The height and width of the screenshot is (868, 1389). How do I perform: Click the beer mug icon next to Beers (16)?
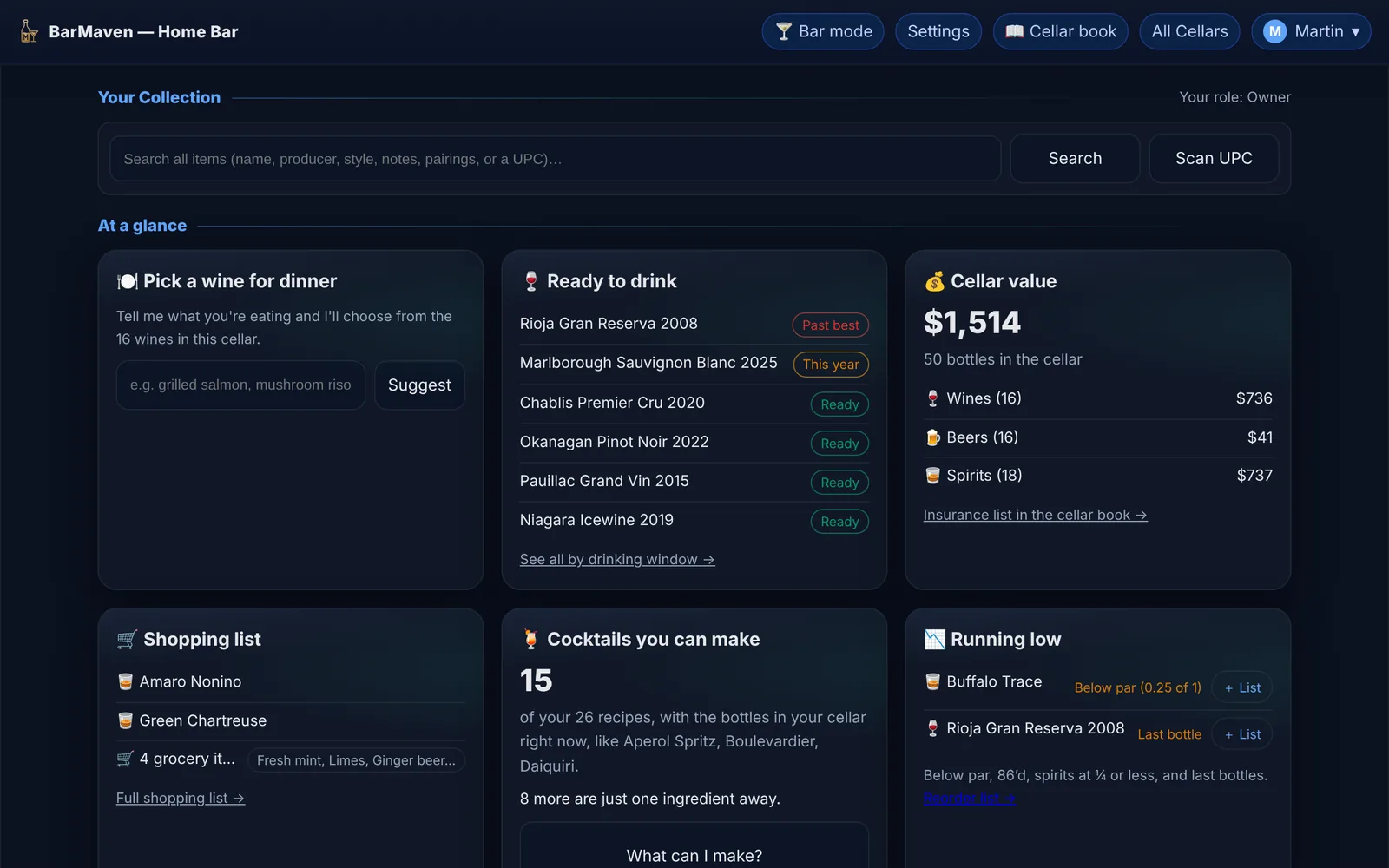932,437
